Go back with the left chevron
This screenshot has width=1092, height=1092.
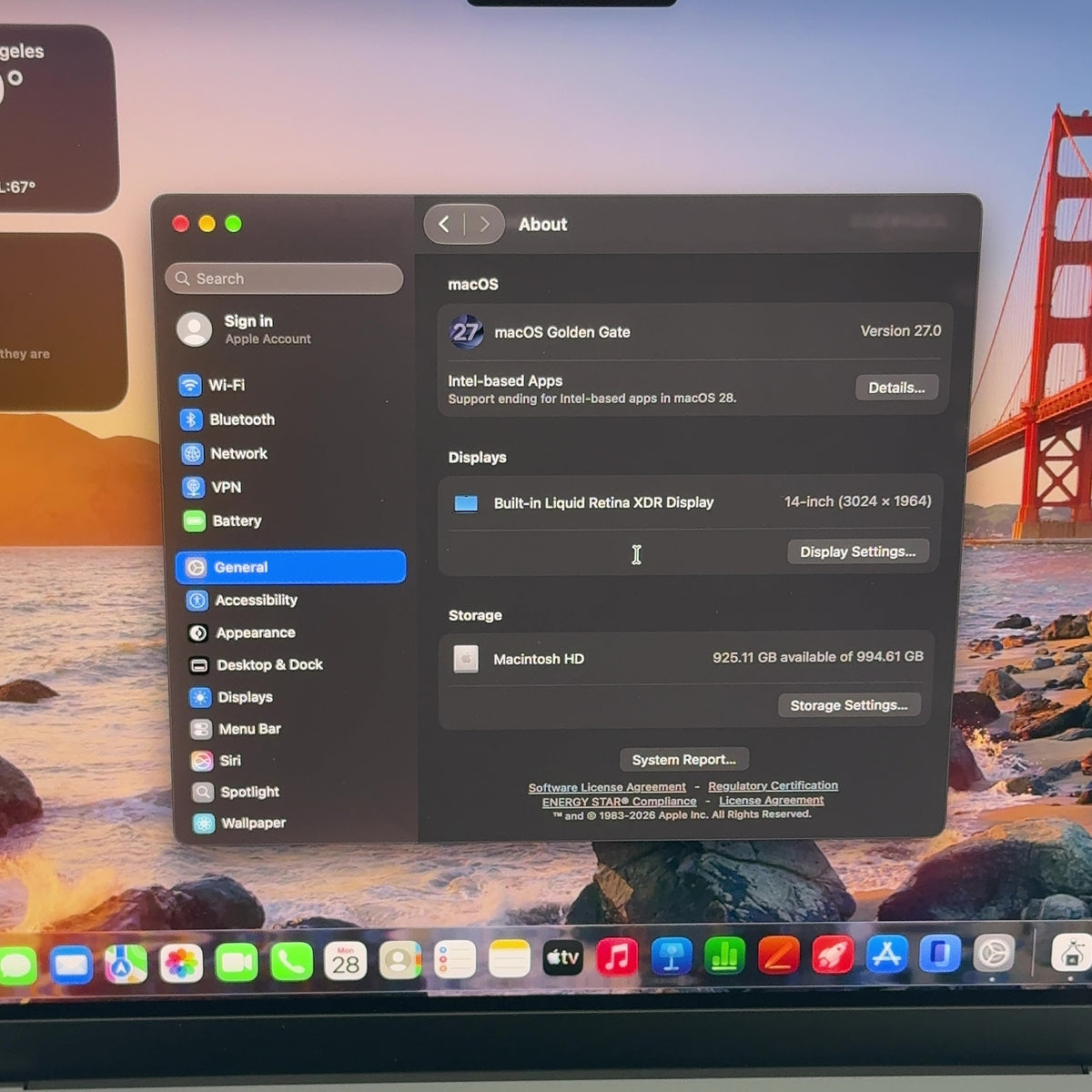pyautogui.click(x=444, y=224)
